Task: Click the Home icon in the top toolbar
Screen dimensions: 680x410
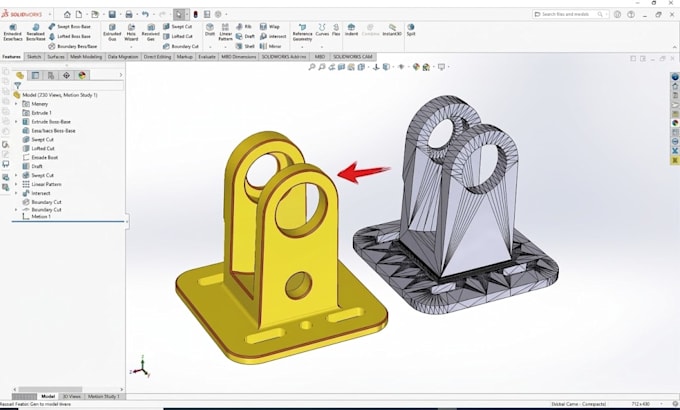Action: coord(67,14)
